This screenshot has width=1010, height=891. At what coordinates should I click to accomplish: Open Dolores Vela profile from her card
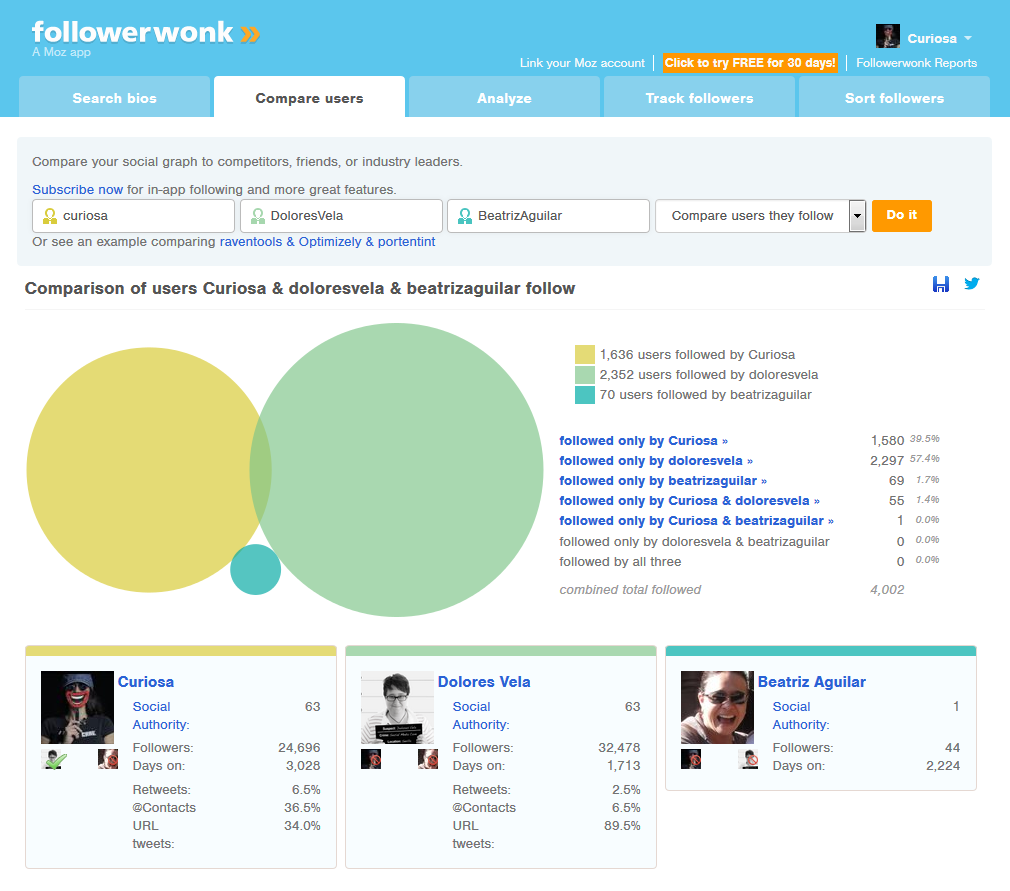coord(483,681)
